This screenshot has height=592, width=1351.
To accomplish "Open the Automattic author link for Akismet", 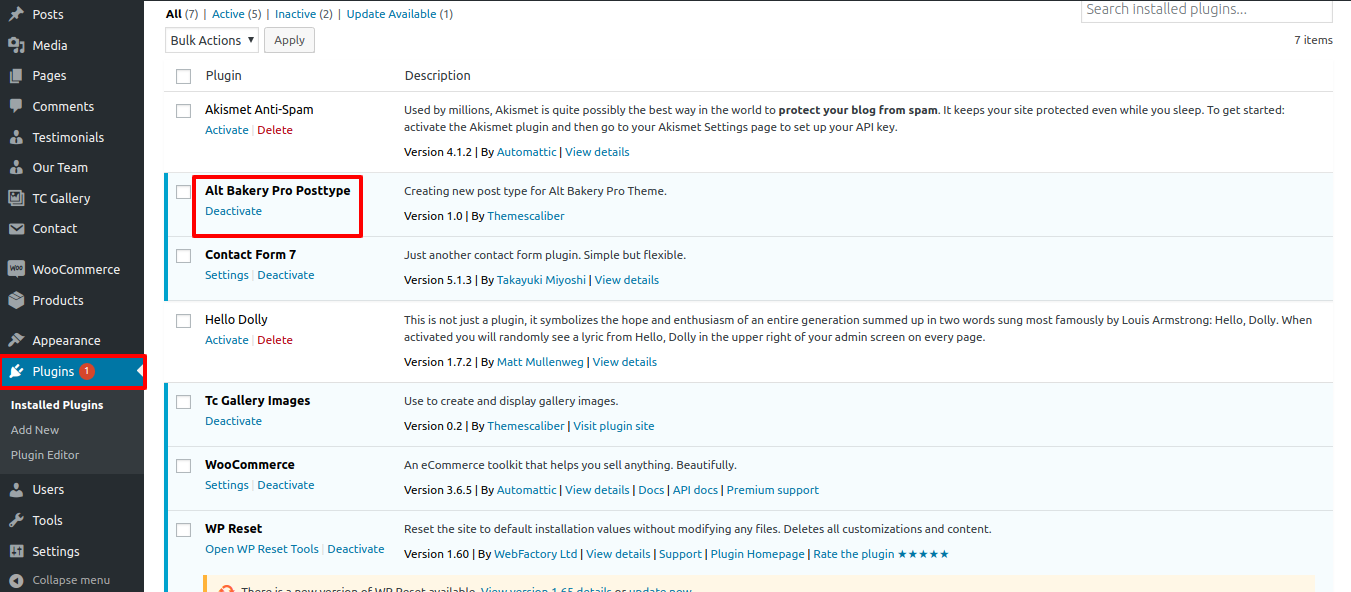I will pos(526,152).
